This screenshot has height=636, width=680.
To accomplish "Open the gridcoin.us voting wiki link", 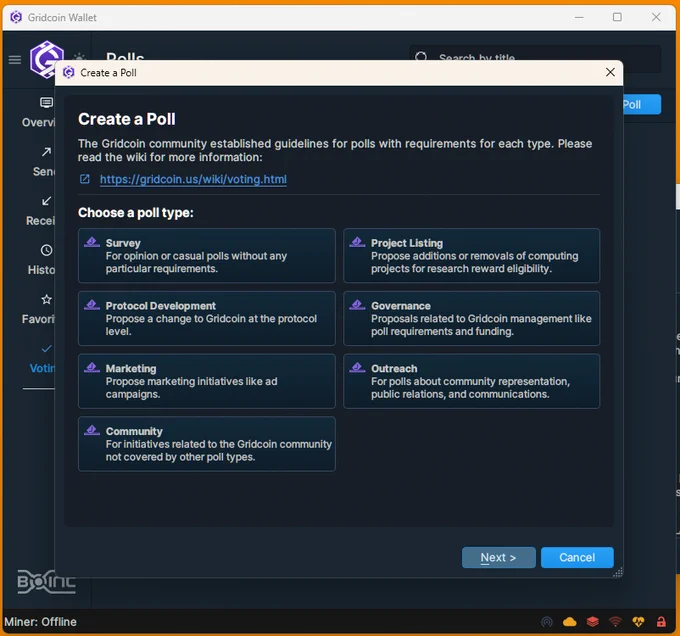I will [x=193, y=179].
